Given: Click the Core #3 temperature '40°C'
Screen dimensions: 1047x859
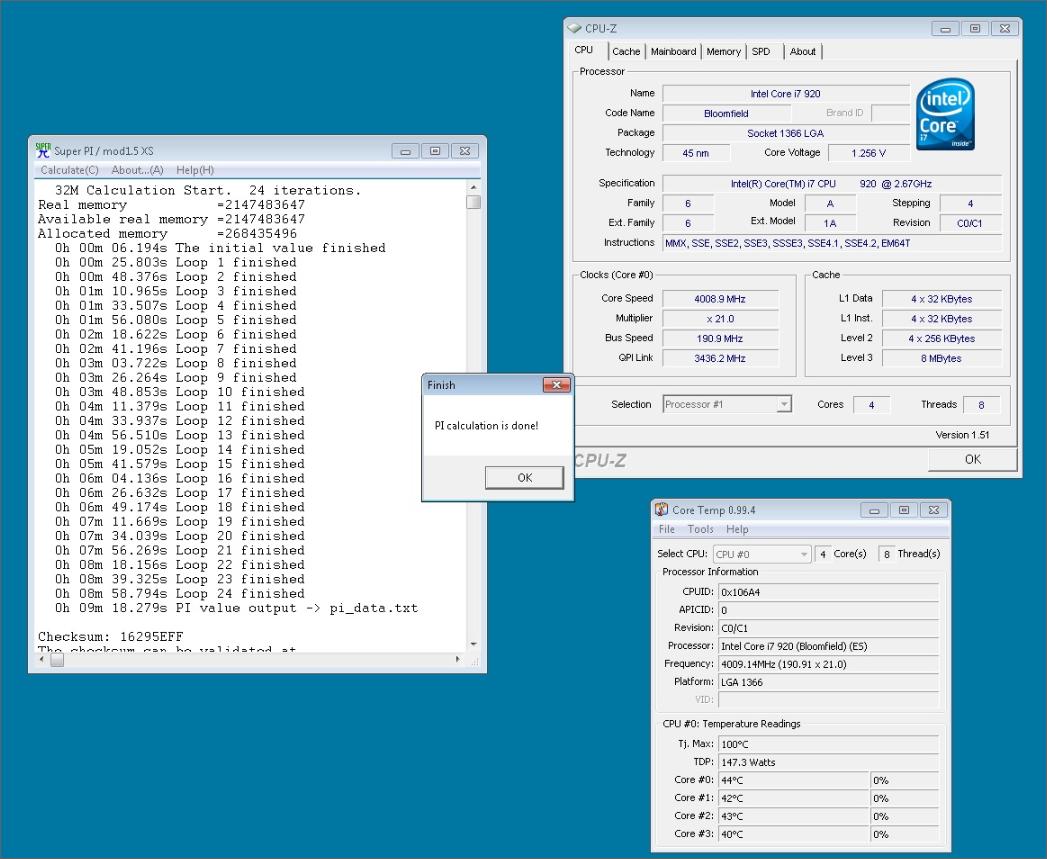Looking at the screenshot, I should [794, 834].
